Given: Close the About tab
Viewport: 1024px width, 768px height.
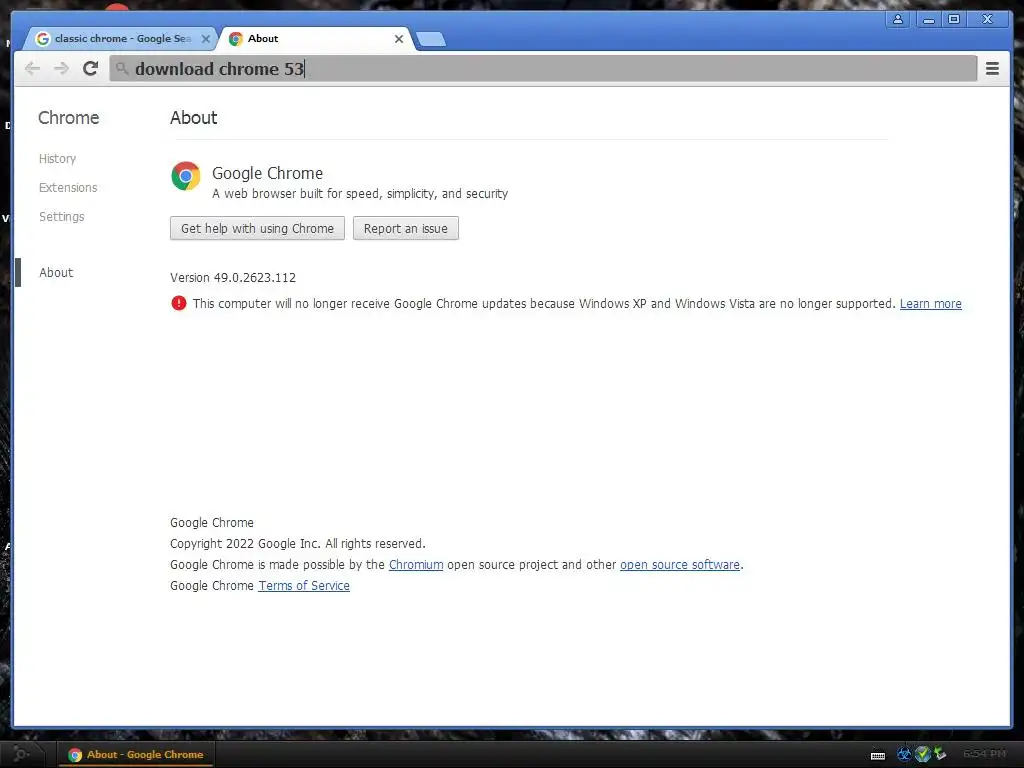Looking at the screenshot, I should pos(398,39).
